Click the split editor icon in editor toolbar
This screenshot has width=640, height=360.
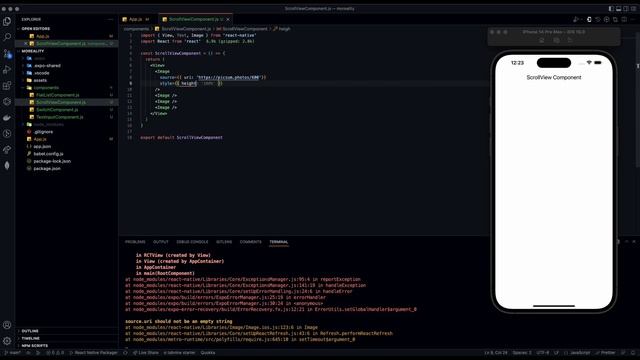pyautogui.click(x=624, y=19)
